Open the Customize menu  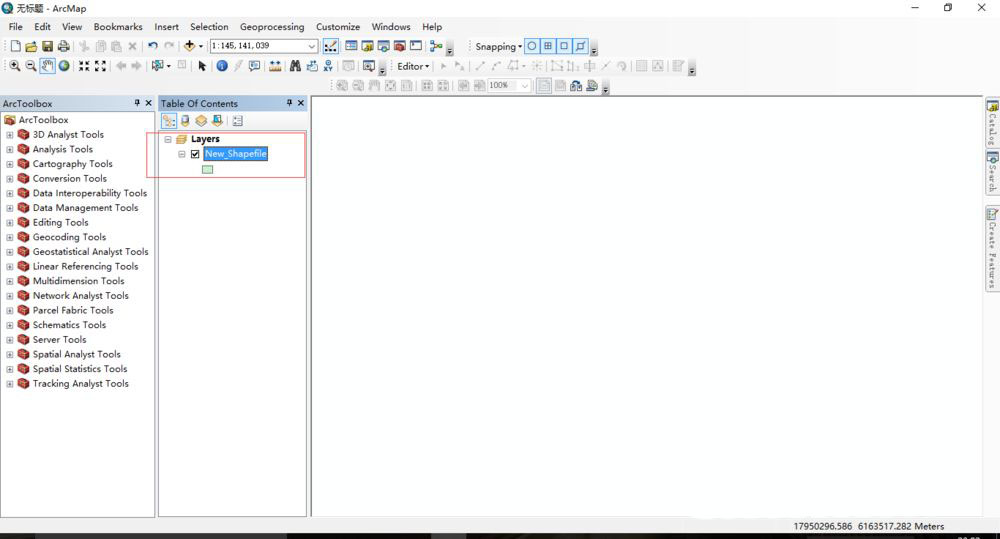(x=338, y=27)
